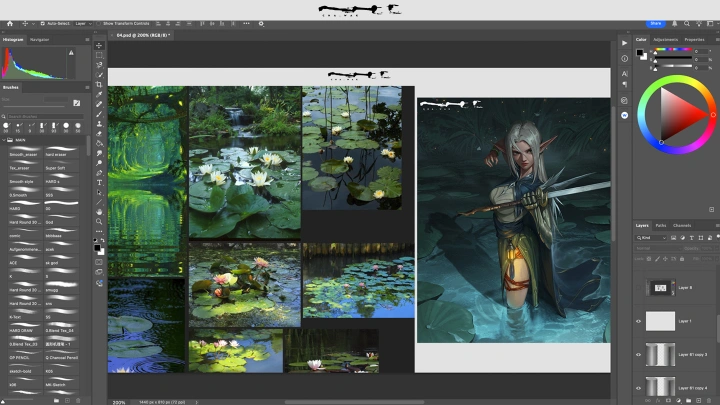Click the new group folder icon in Layers
720x405 pixels.
click(688, 401)
